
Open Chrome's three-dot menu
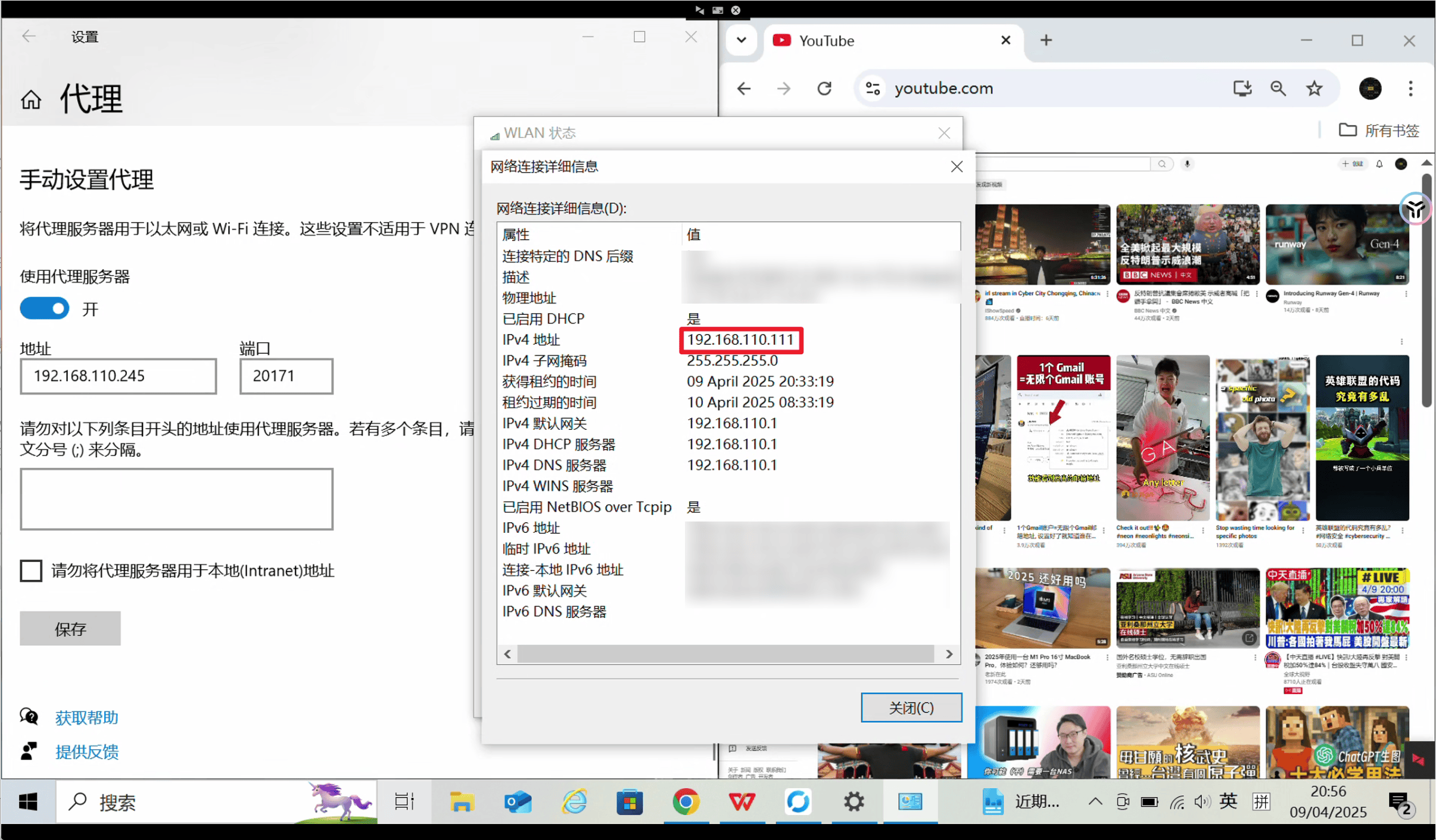(1410, 89)
